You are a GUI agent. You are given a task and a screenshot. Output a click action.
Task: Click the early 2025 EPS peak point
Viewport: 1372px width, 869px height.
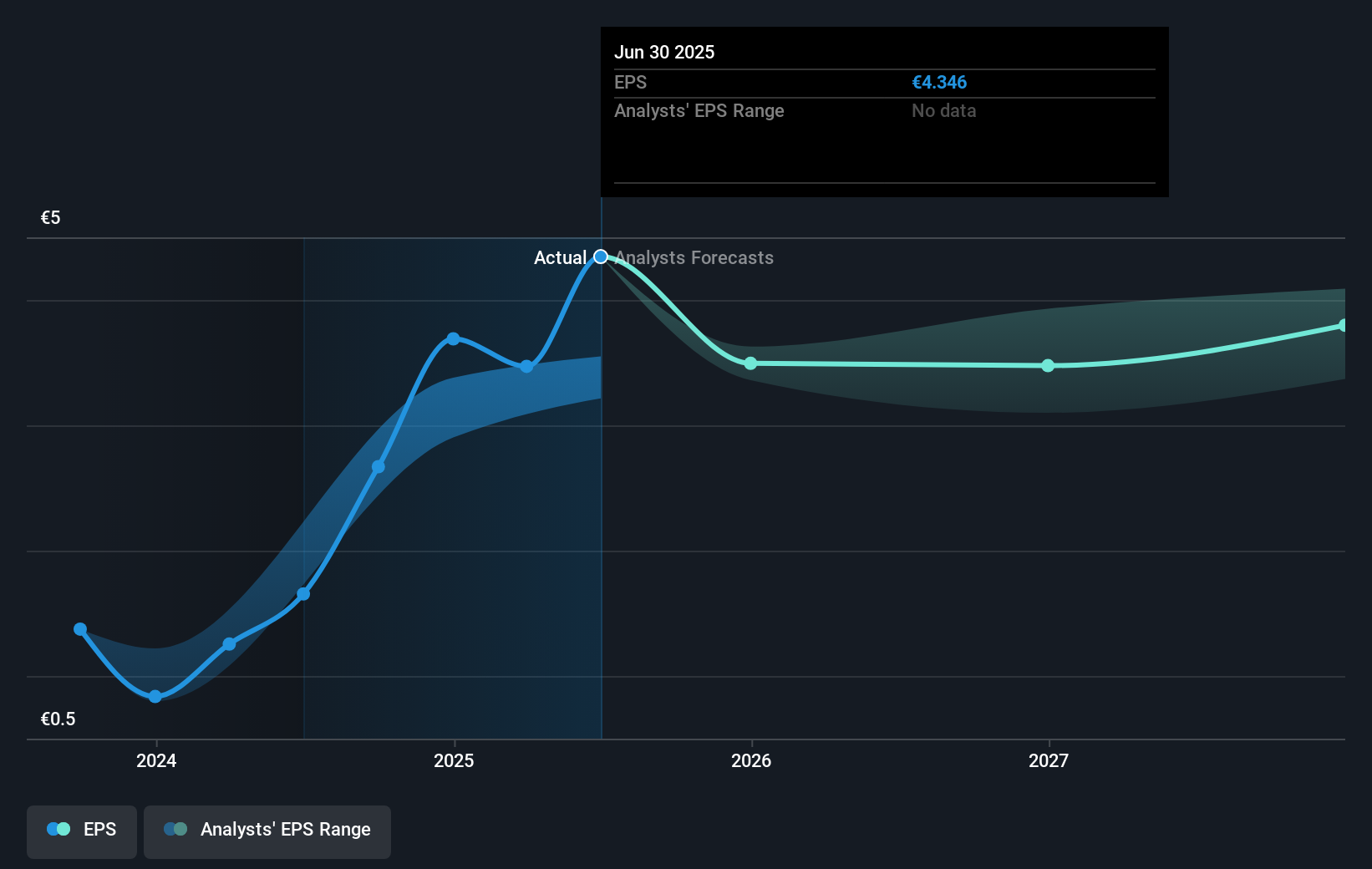[453, 338]
